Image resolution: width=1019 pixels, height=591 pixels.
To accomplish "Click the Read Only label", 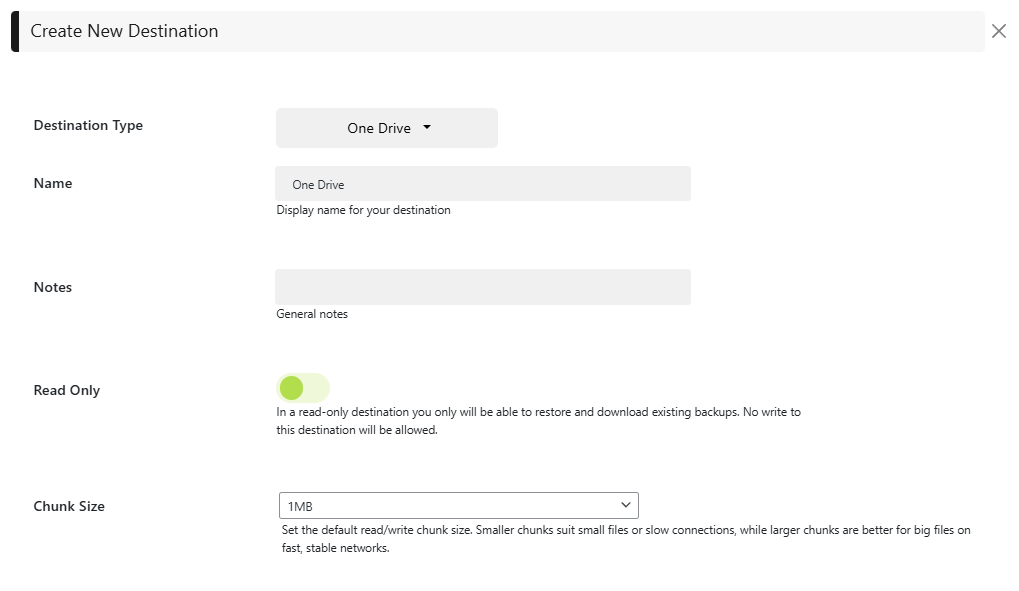I will point(67,390).
